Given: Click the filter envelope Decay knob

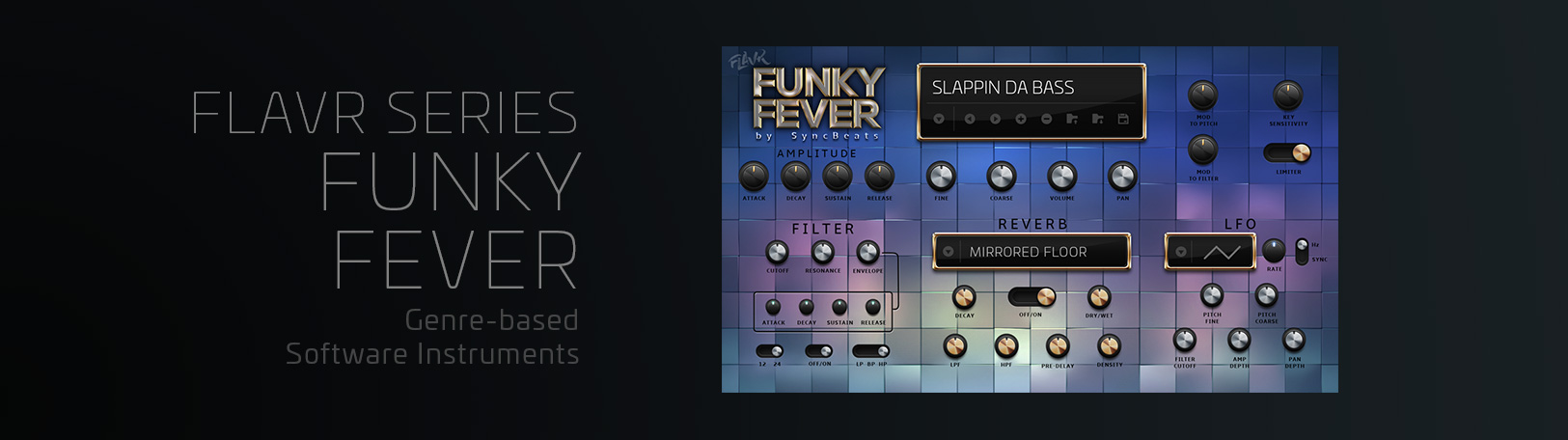Looking at the screenshot, I should tap(807, 308).
